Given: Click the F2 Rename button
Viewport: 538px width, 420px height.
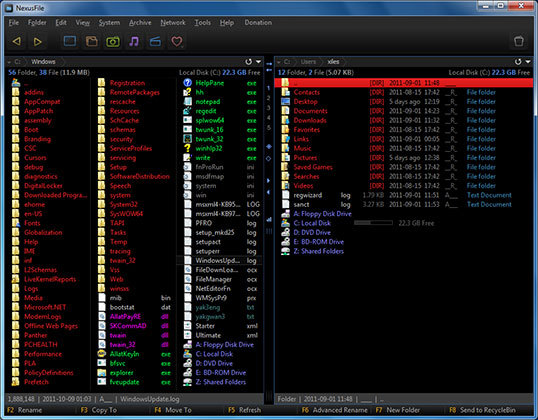Looking at the screenshot, I should coord(25,410).
